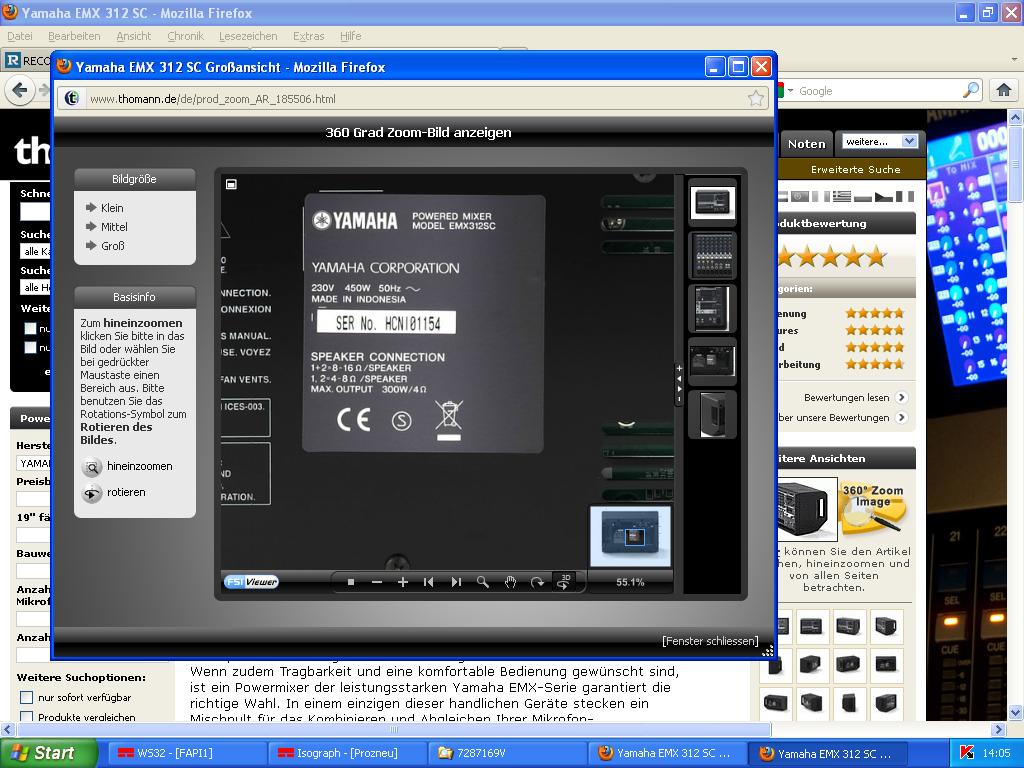Select the third thumbnail in viewer image strip
Image resolution: width=1024 pixels, height=768 pixels.
[712, 308]
